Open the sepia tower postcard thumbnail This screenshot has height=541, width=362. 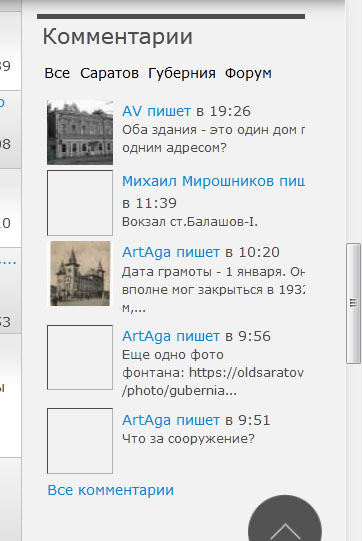click(x=80, y=273)
